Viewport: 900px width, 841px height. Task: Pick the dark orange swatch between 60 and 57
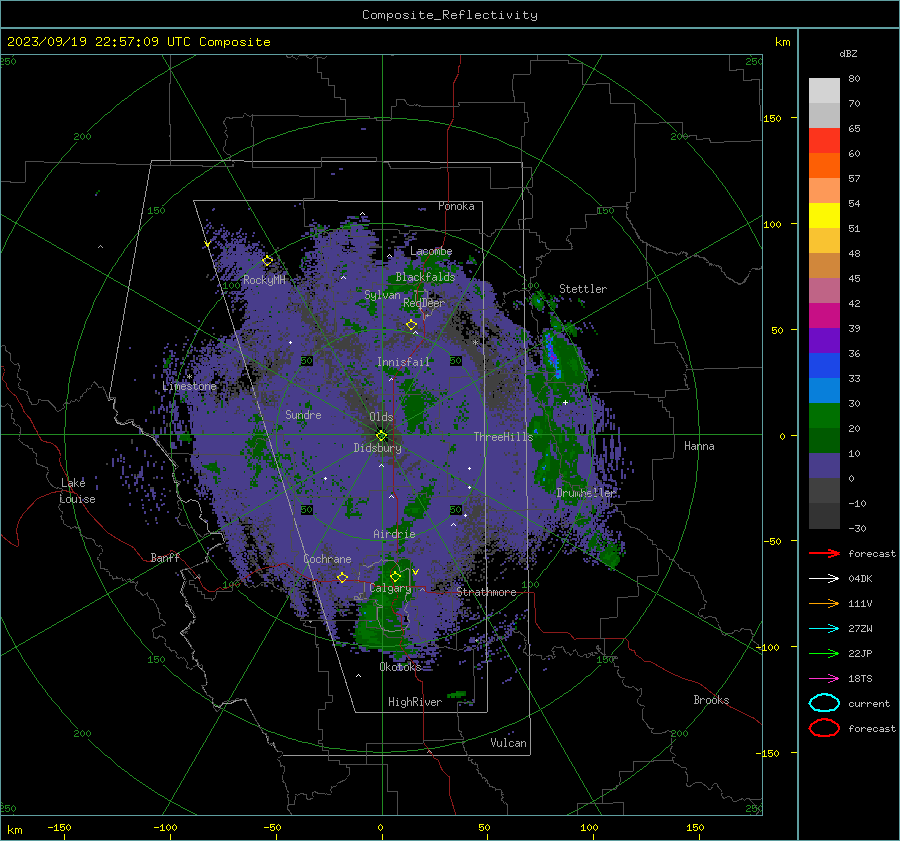tap(824, 166)
